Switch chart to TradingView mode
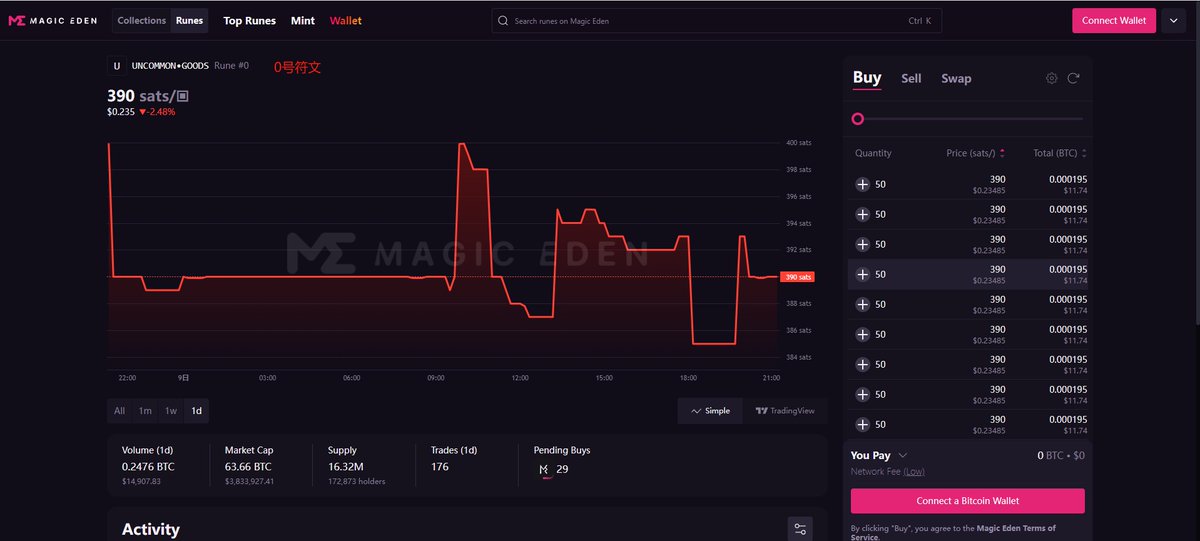The image size is (1200, 541). [785, 411]
